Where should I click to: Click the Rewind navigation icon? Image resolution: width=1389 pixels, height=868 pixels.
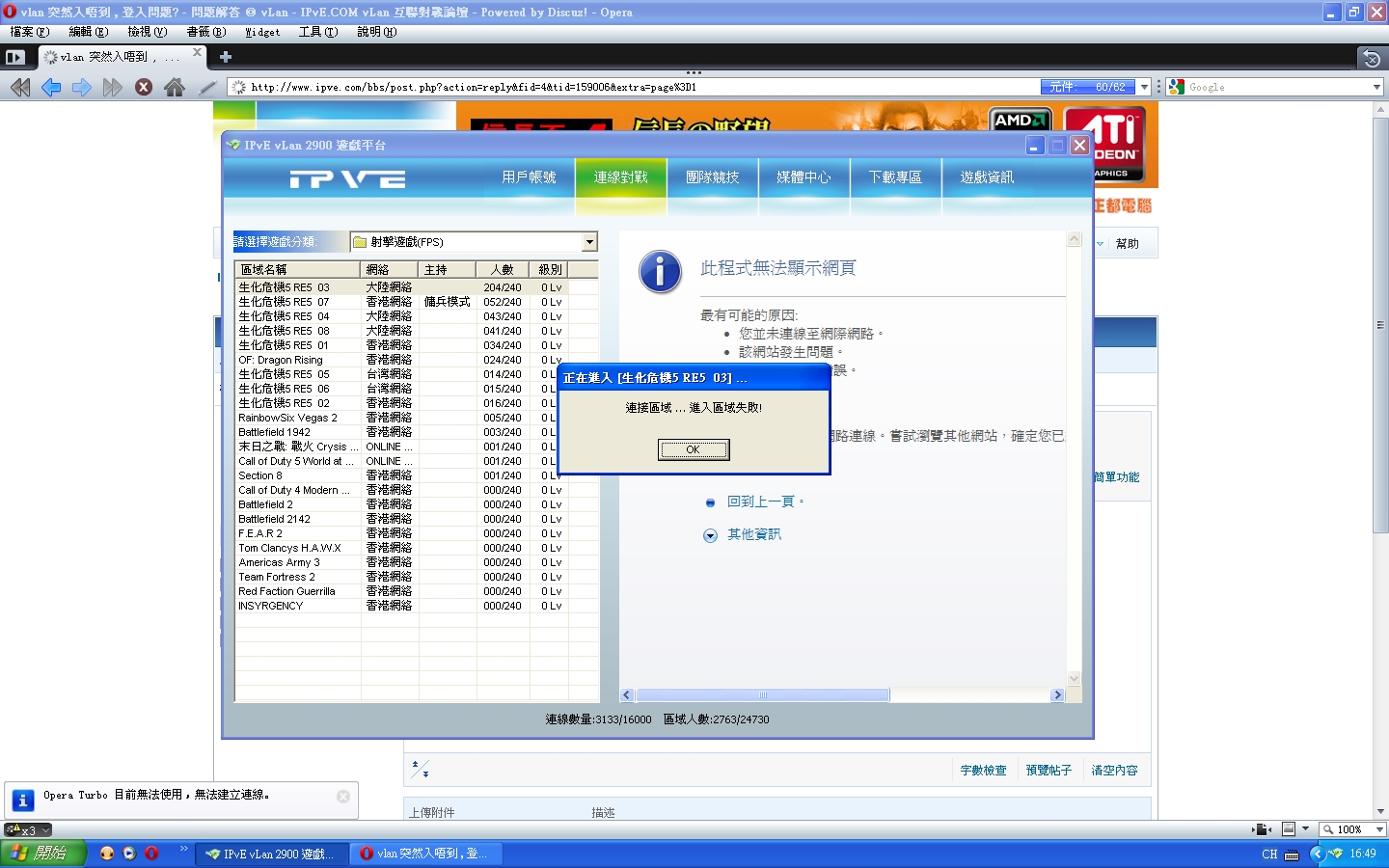[x=20, y=88]
